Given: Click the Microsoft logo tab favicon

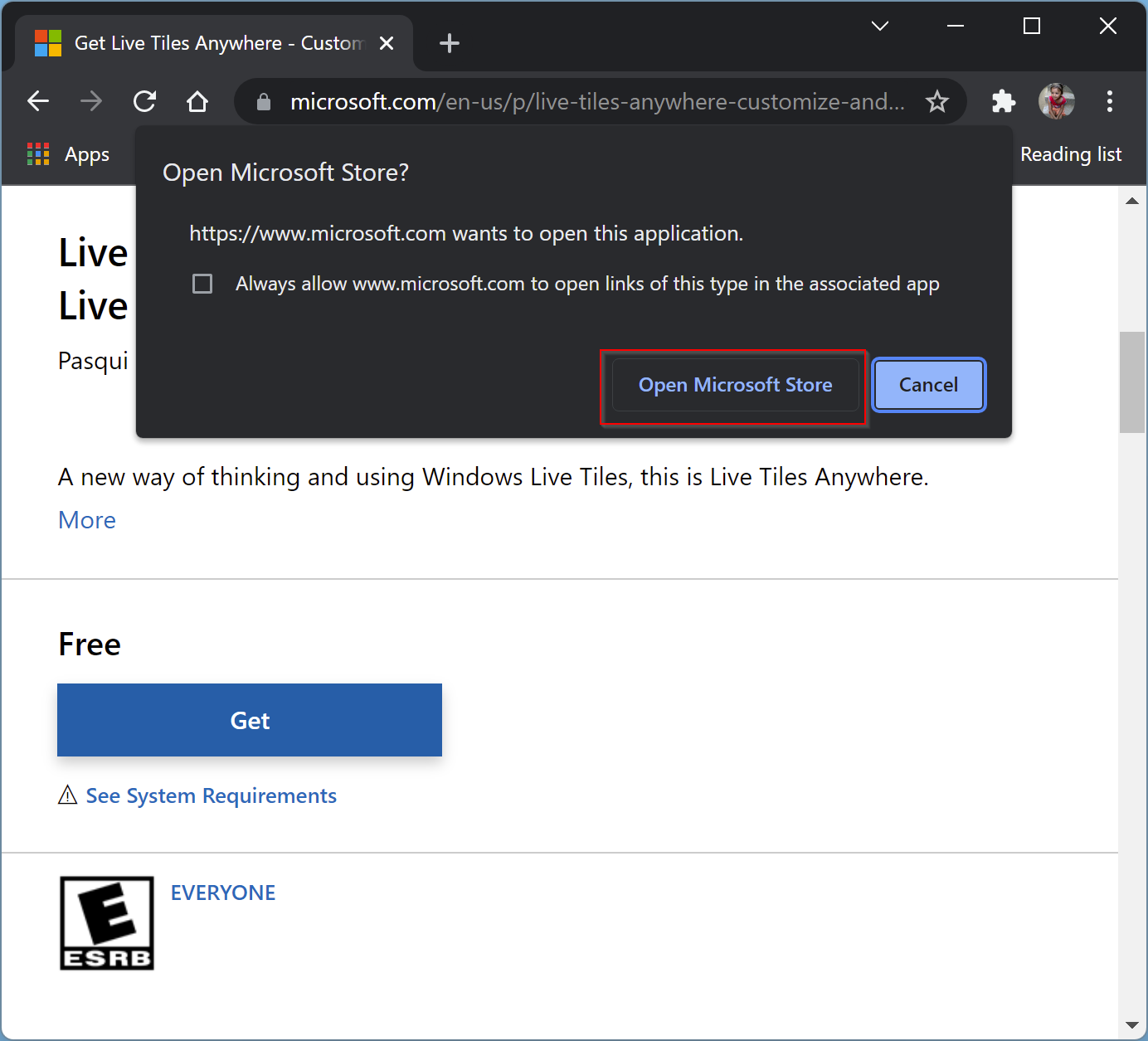Looking at the screenshot, I should tap(48, 43).
